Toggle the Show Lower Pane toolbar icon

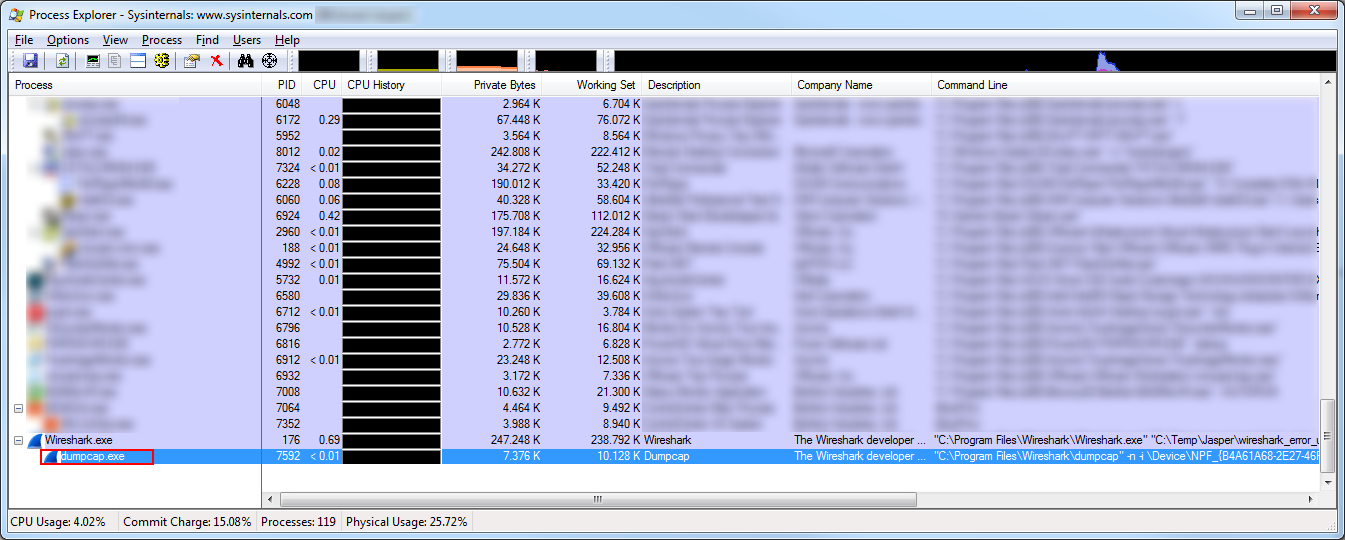point(138,61)
